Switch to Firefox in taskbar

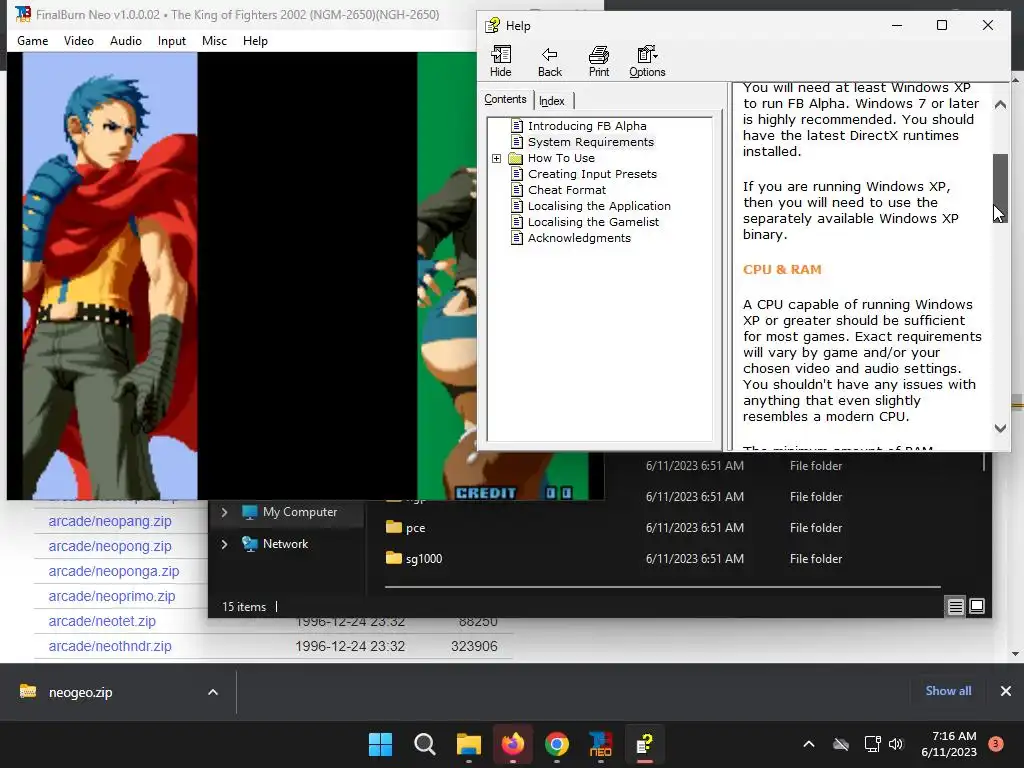(513, 744)
